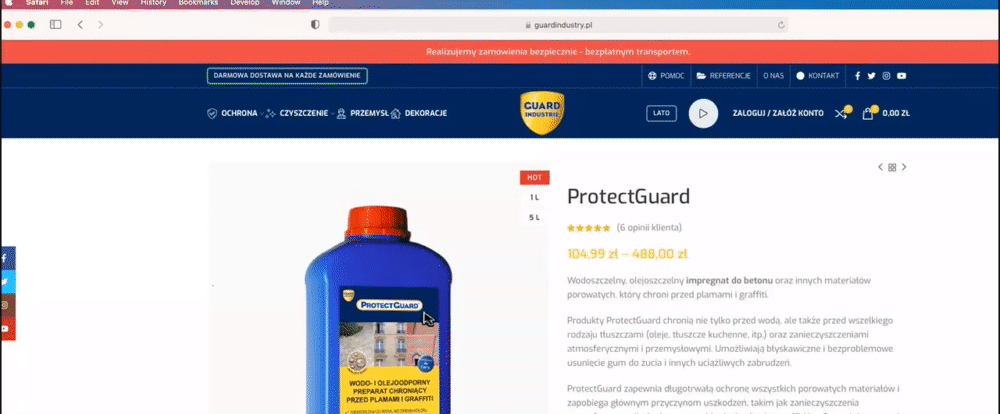Open YouTube icon in top bar
Screen dimensions: 1000x414
[901, 76]
